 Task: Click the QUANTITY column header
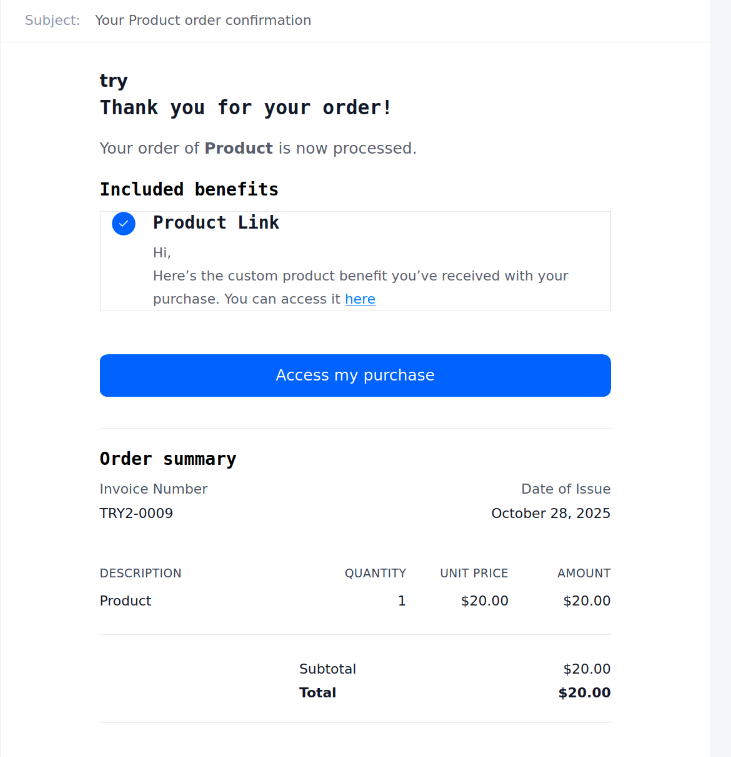click(x=375, y=573)
